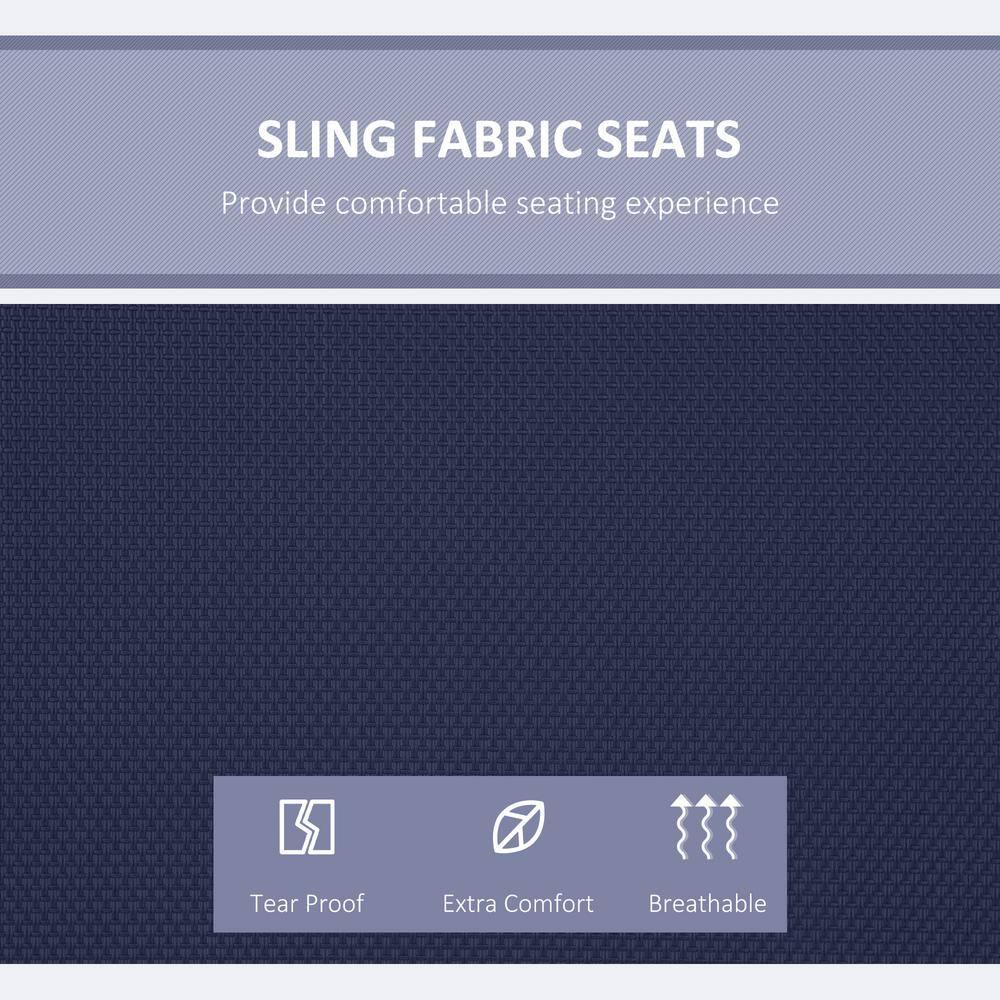Click the white strip below the banner
The image size is (1000, 1000).
click(x=500, y=297)
